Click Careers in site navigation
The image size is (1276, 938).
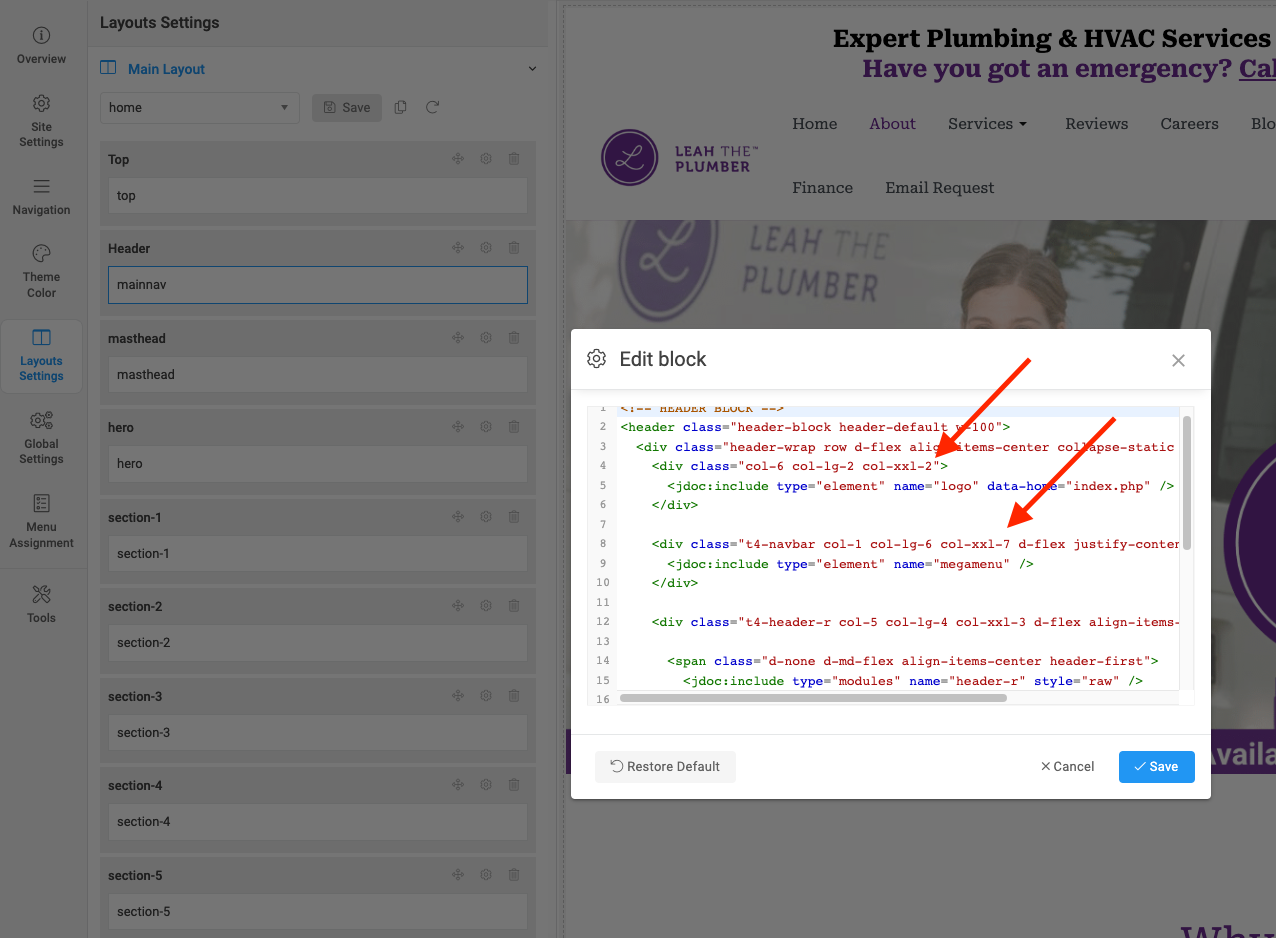[x=1190, y=124]
